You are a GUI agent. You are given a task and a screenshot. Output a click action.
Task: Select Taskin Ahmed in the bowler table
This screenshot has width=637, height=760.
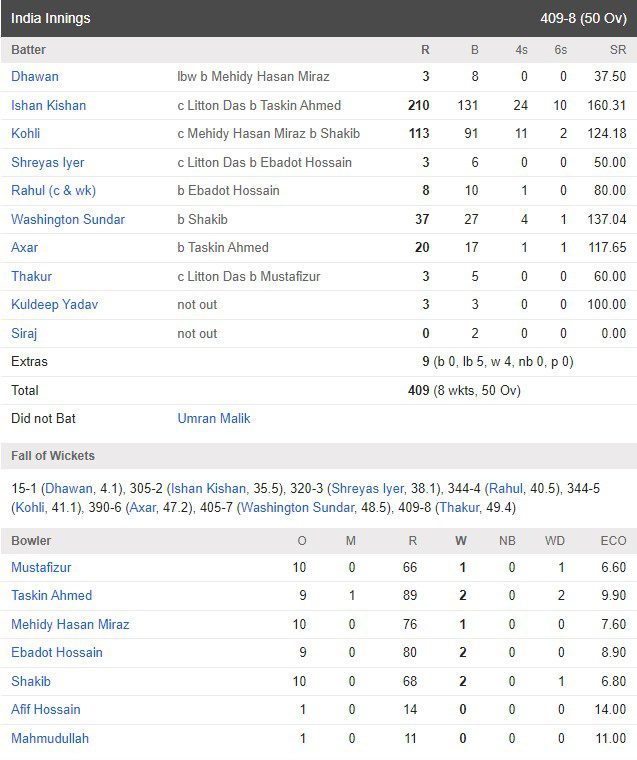click(51, 595)
